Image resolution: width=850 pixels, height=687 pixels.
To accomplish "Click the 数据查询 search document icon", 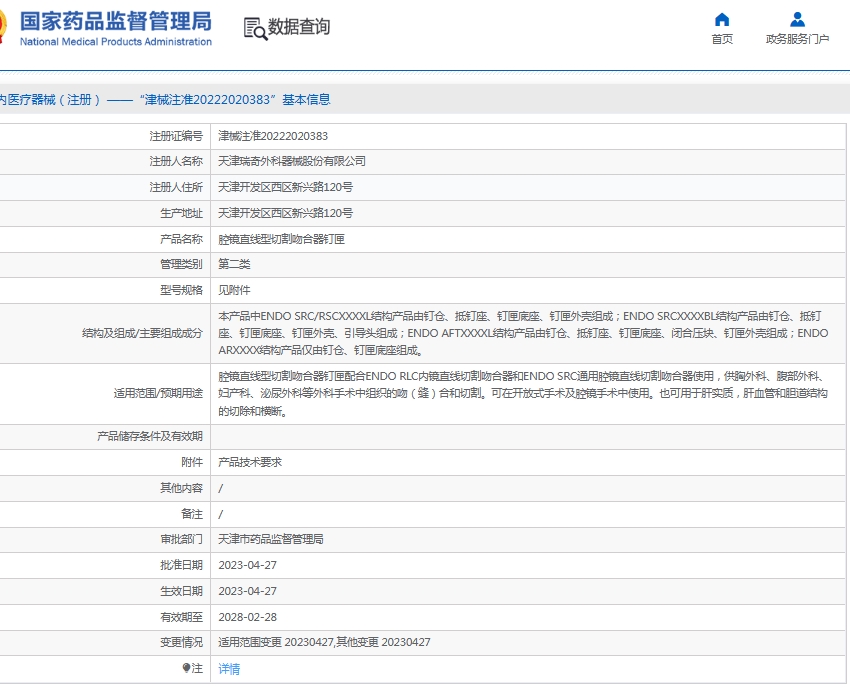I will pos(255,29).
